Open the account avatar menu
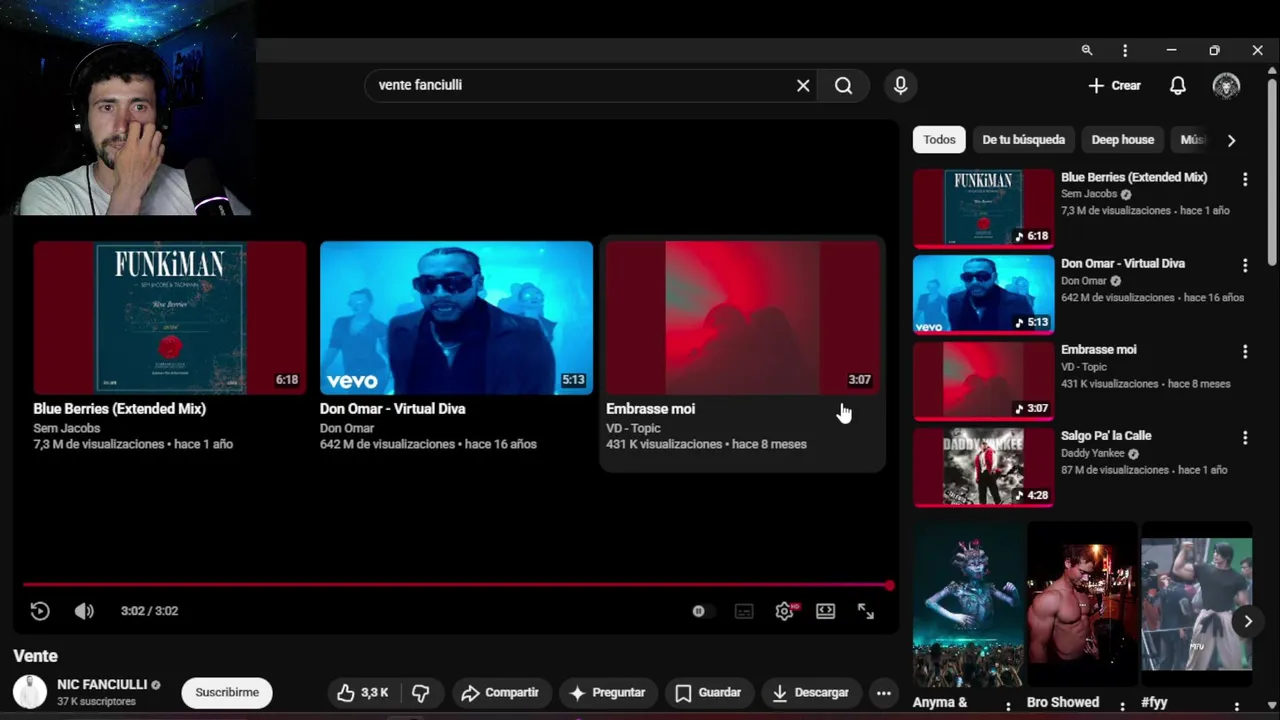1280x720 pixels. pyautogui.click(x=1227, y=85)
